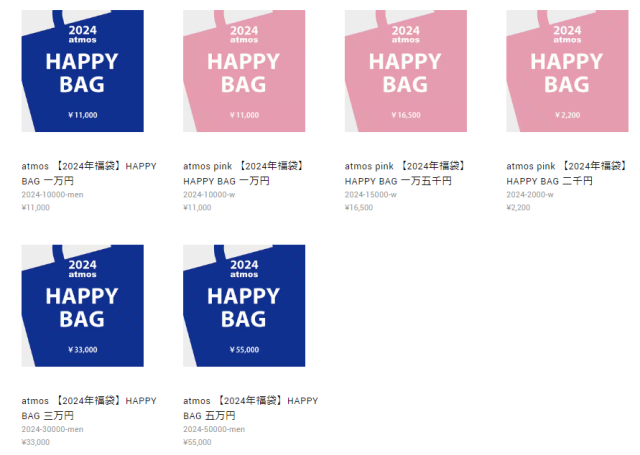640x455 pixels.
Task: Click atmos HAPPY BAG 五万円 product title
Action: click(x=251, y=408)
